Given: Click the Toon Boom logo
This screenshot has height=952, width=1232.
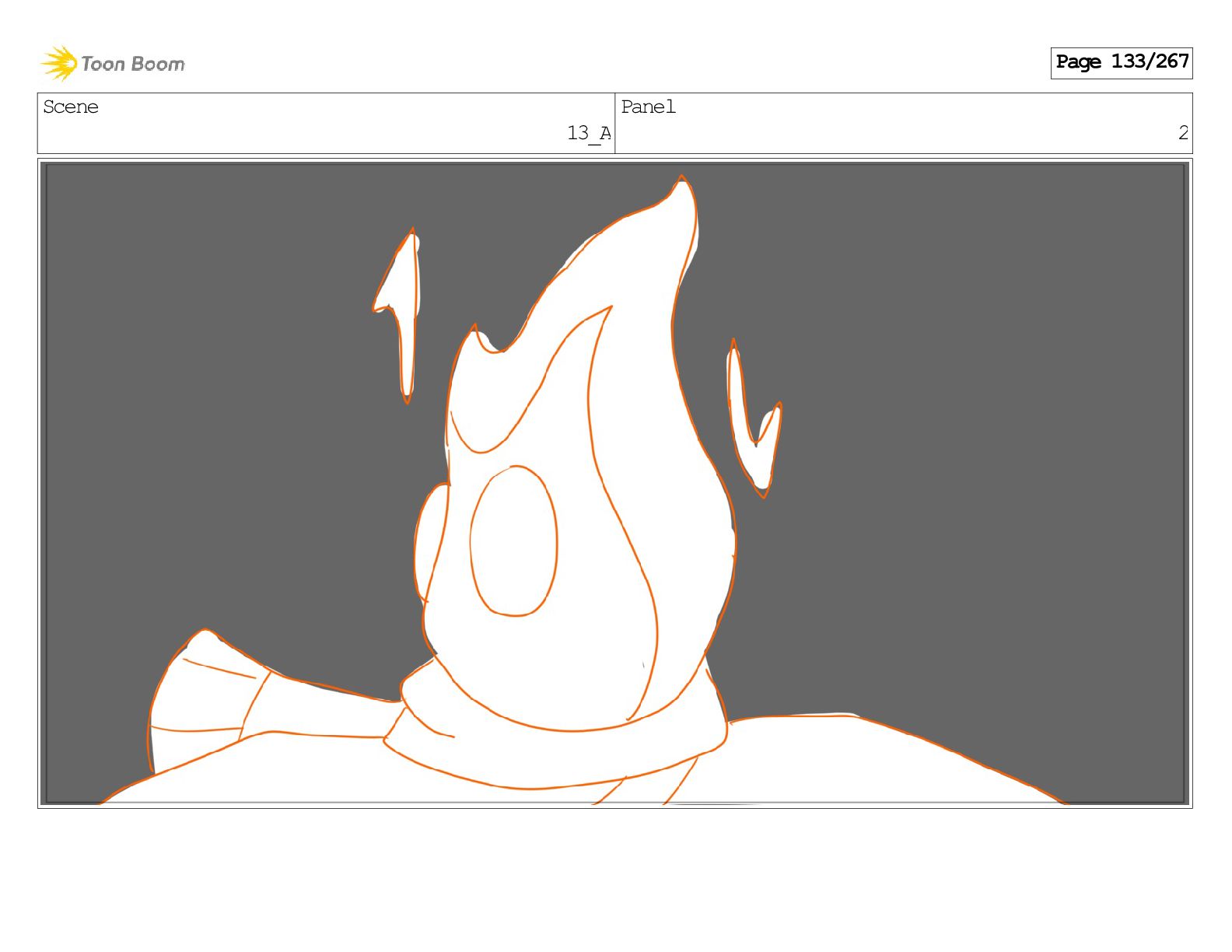Looking at the screenshot, I should point(113,63).
